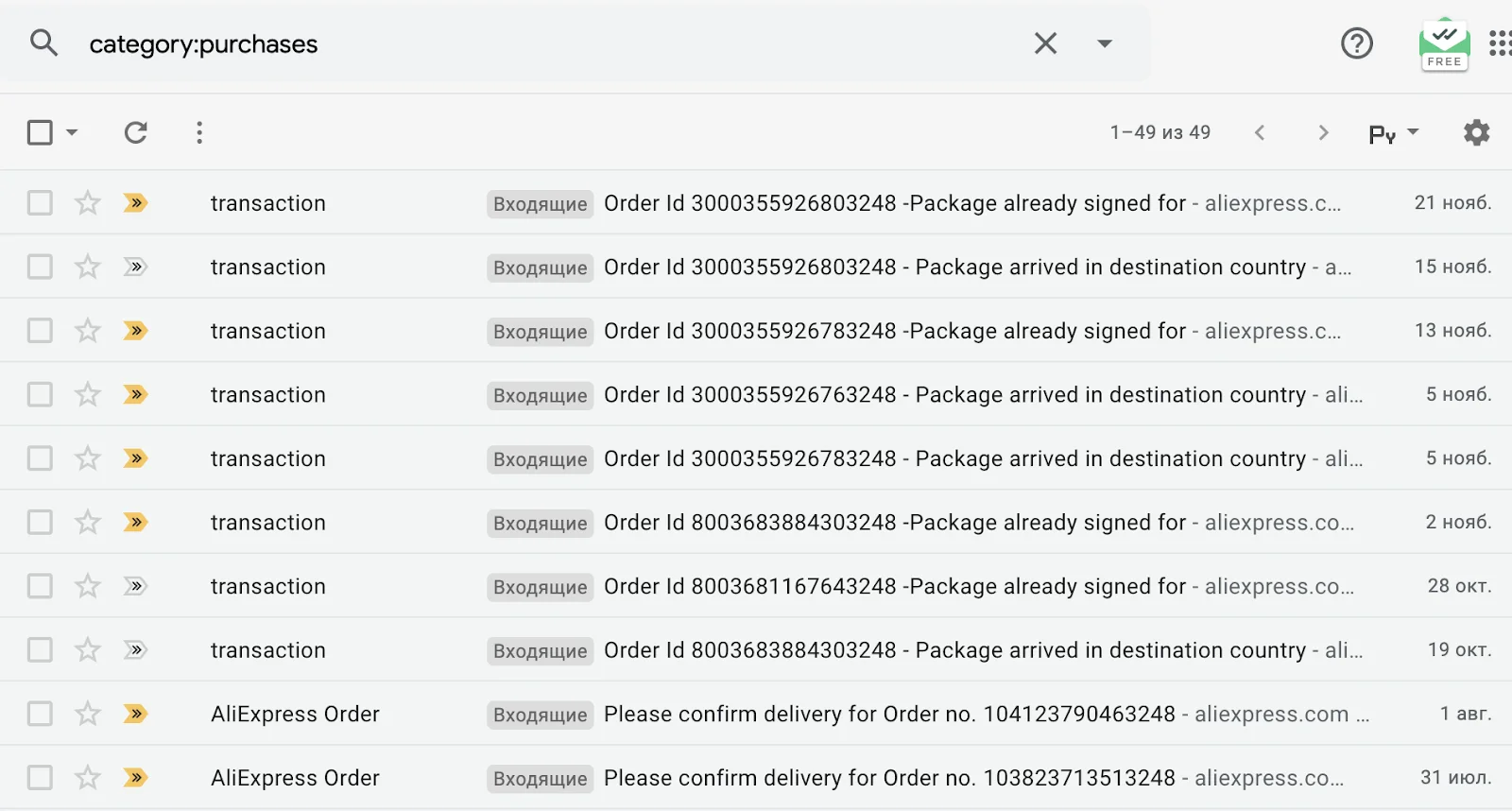
Task: Tick the select-all checkbox in toolbar
Action: coord(40,132)
